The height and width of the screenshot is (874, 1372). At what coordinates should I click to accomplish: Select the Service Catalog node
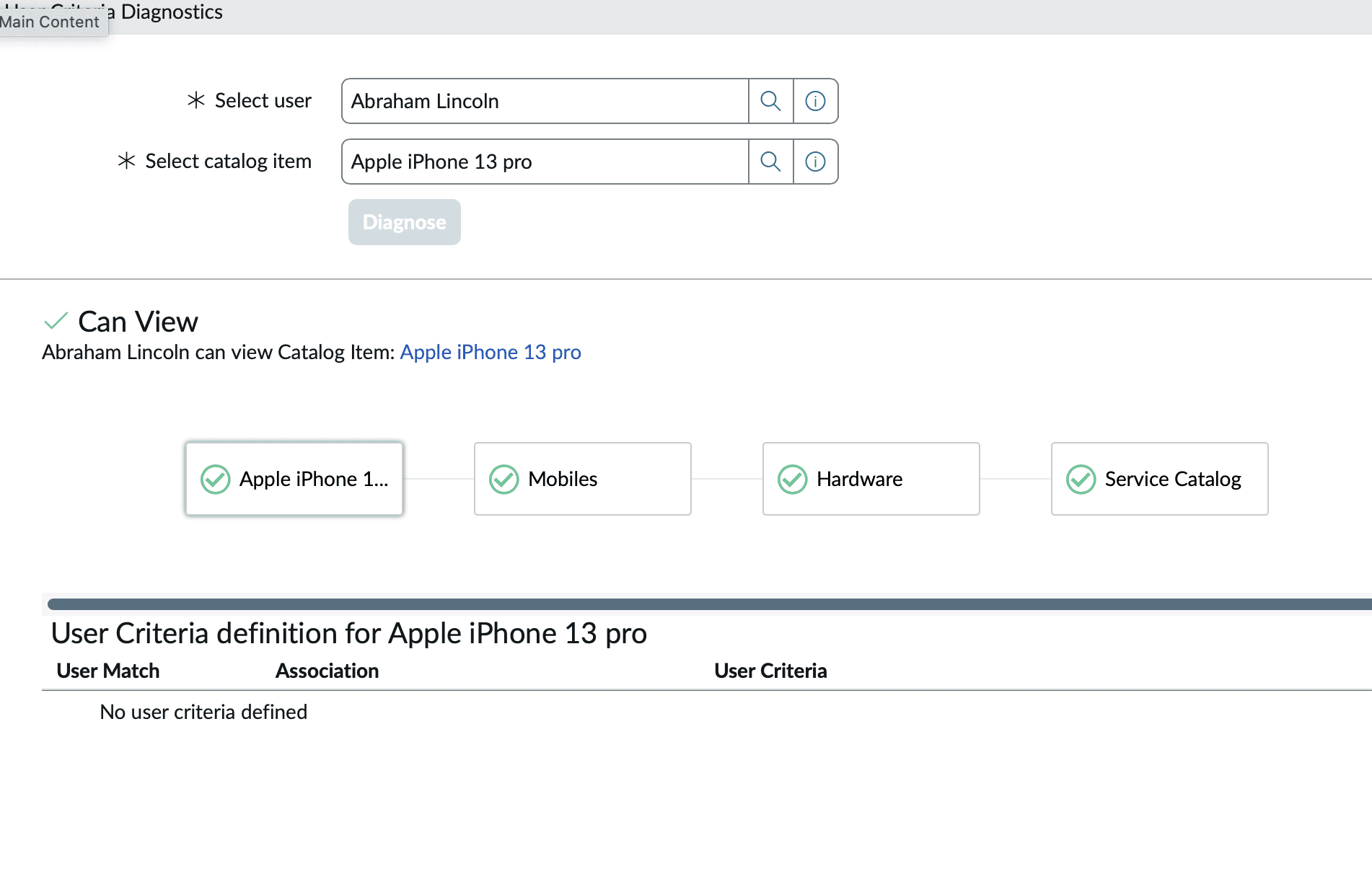tap(1160, 479)
